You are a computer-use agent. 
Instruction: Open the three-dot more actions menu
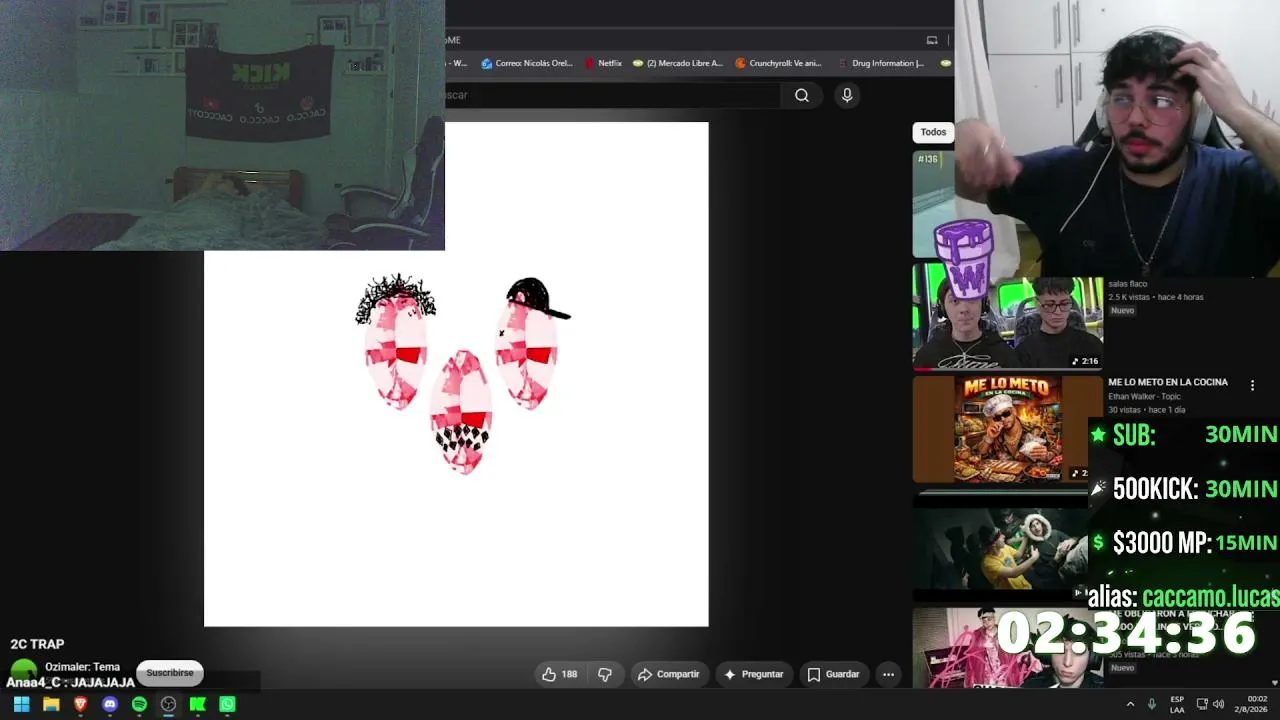click(888, 674)
